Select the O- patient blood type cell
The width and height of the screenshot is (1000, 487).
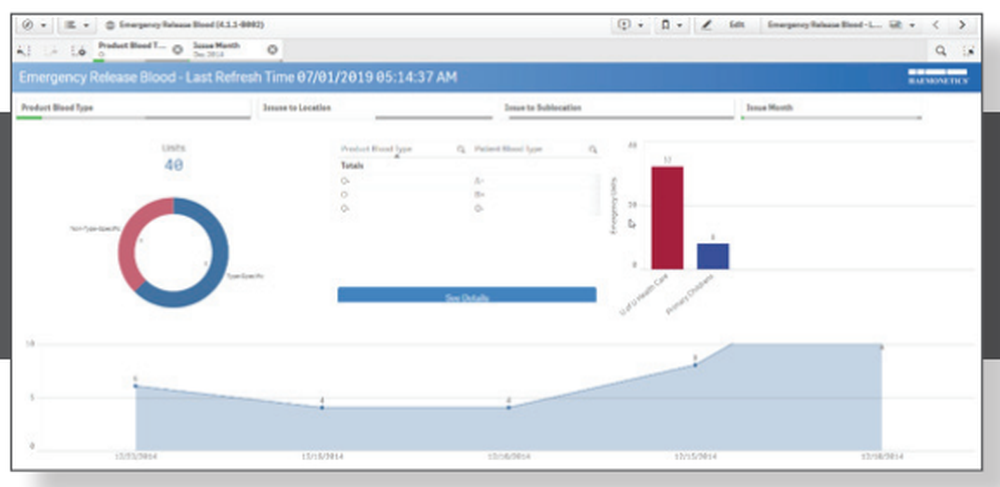[x=479, y=208]
